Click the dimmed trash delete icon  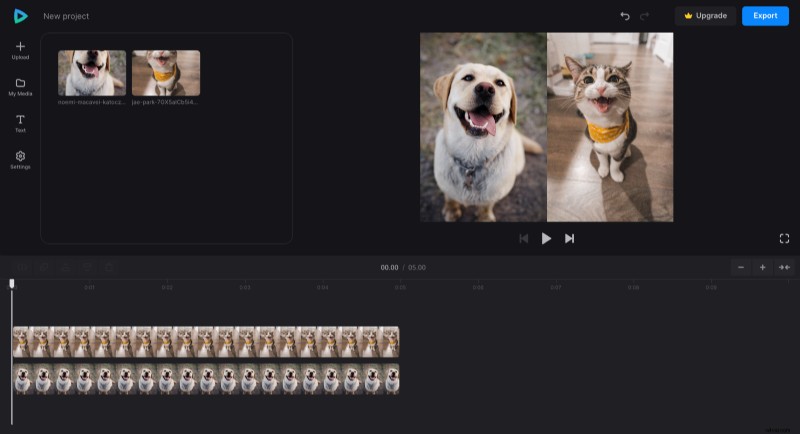[109, 267]
